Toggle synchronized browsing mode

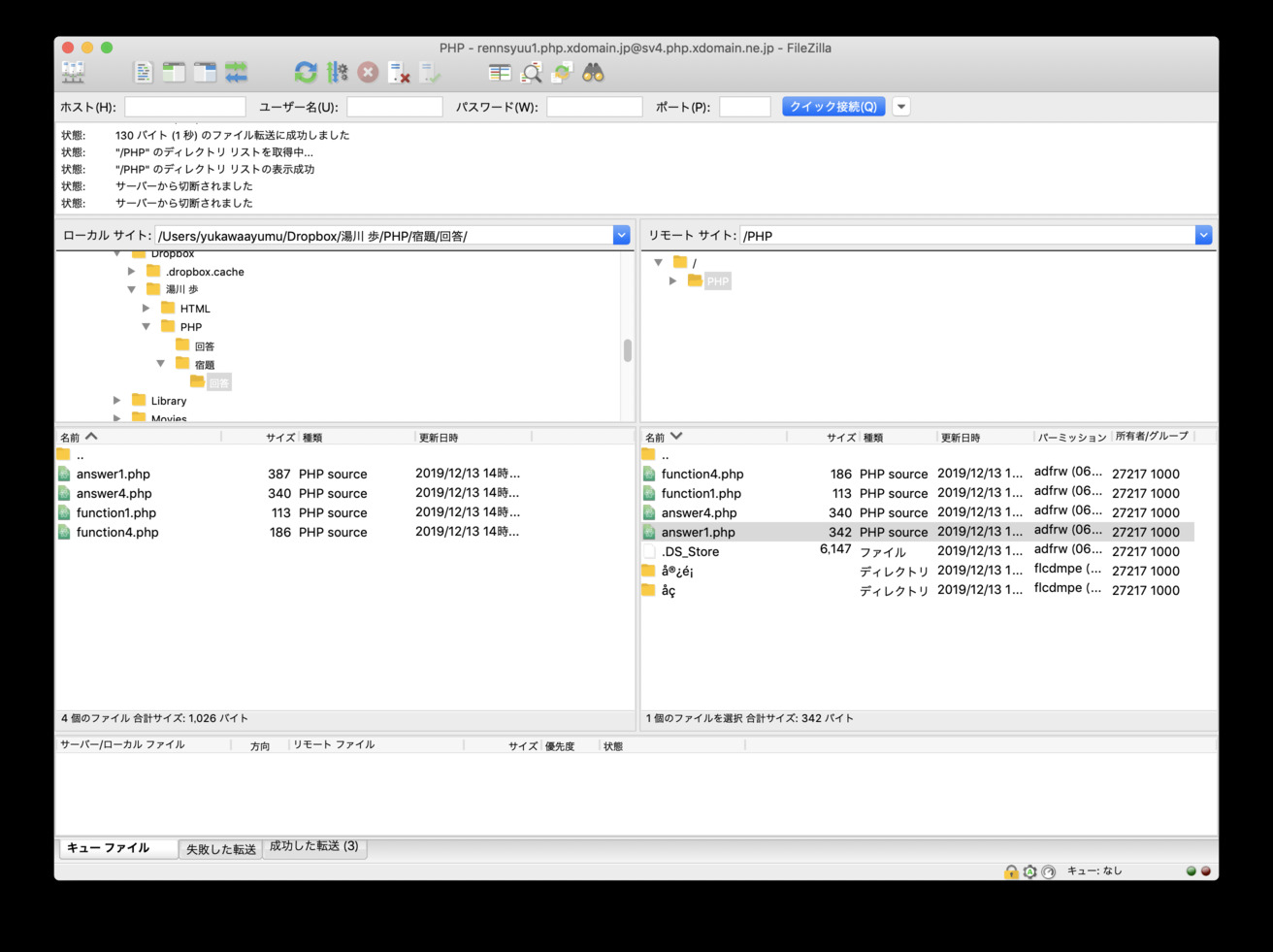coord(561,71)
